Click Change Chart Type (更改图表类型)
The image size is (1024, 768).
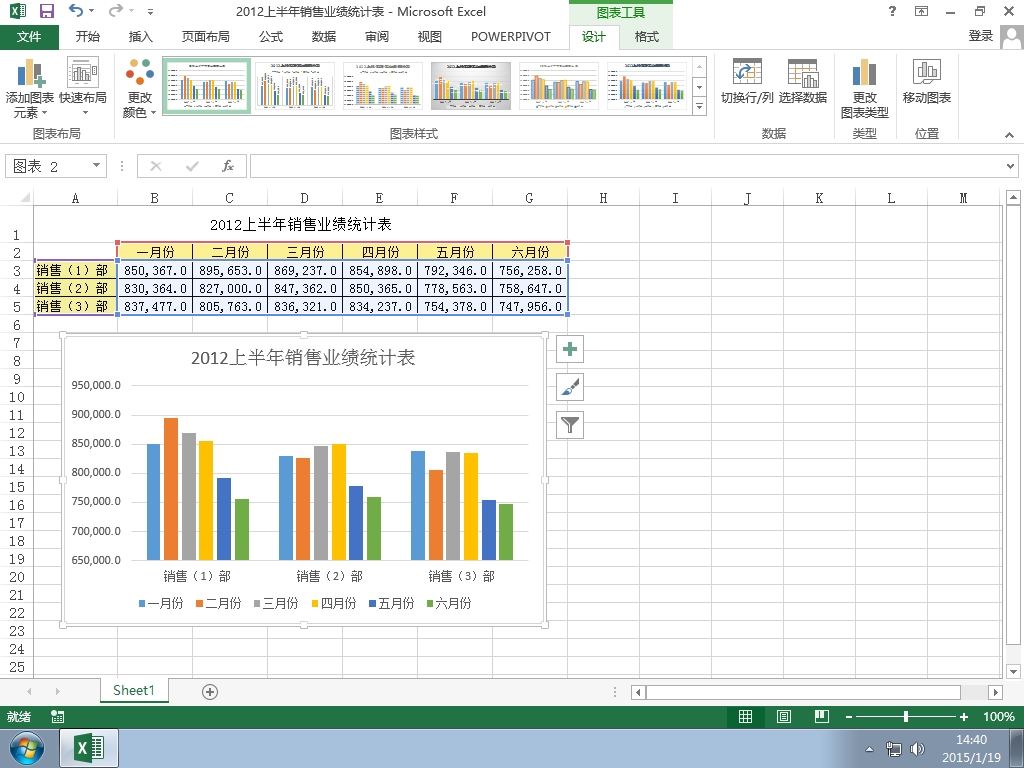coord(864,88)
